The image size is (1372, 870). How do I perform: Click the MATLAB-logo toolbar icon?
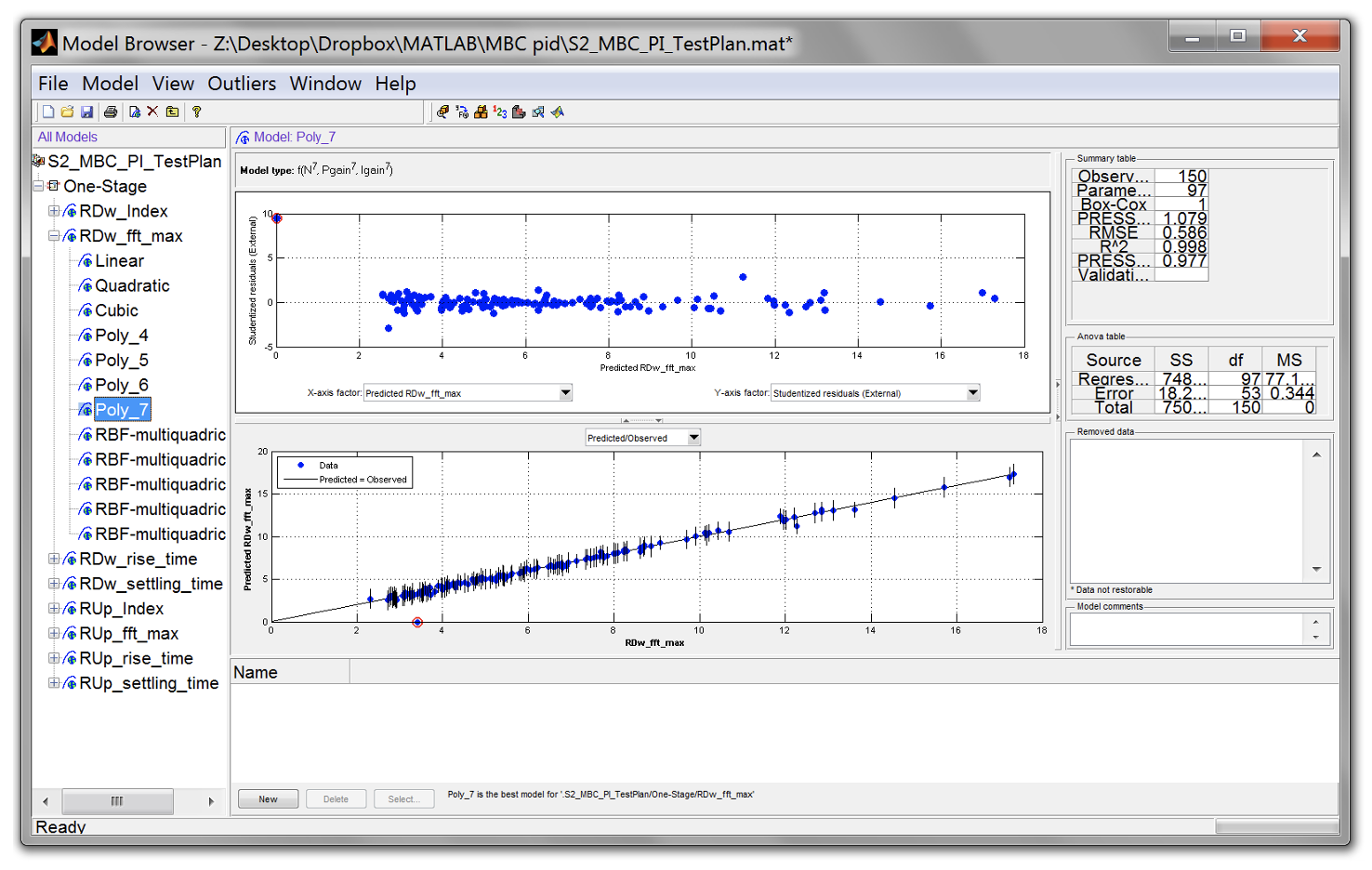[x=558, y=112]
